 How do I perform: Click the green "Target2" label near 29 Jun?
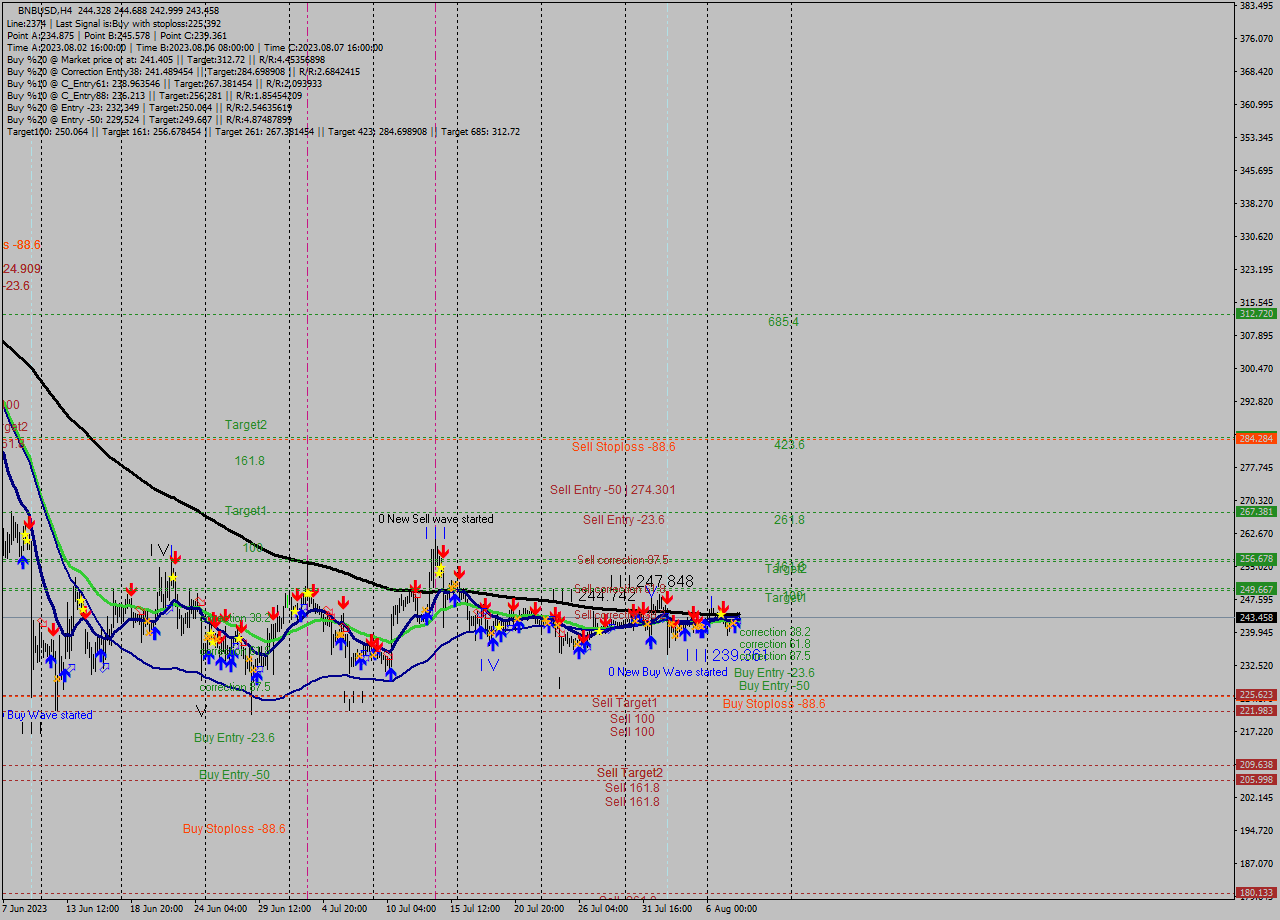[245, 424]
